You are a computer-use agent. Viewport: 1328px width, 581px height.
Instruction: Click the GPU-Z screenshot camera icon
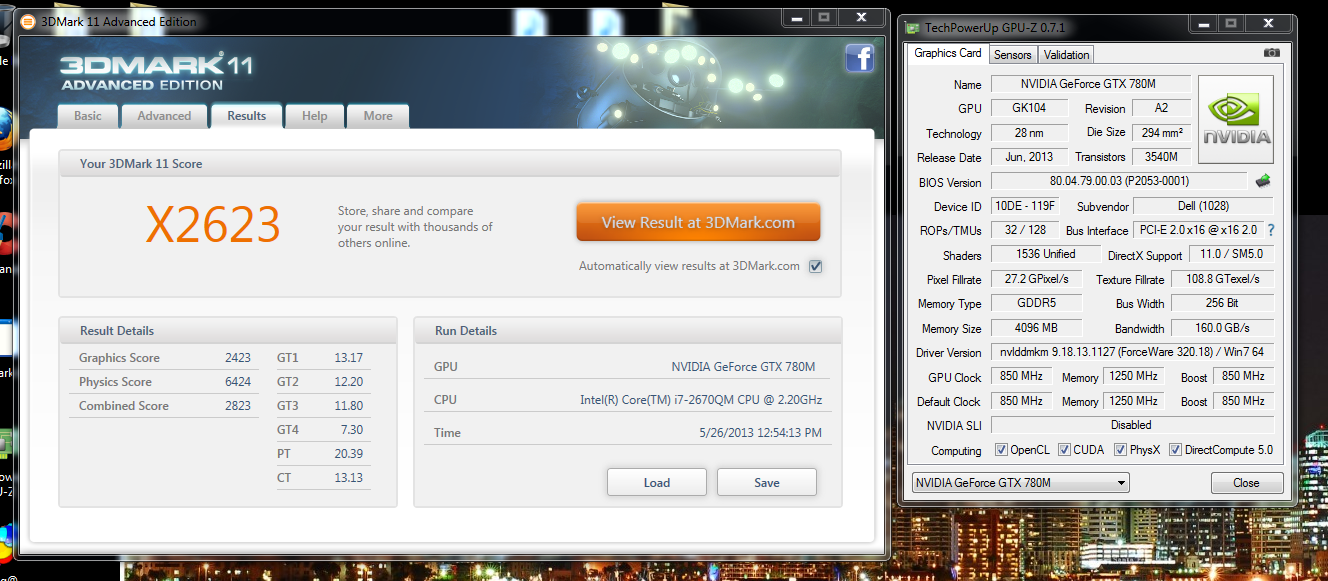point(1271,53)
